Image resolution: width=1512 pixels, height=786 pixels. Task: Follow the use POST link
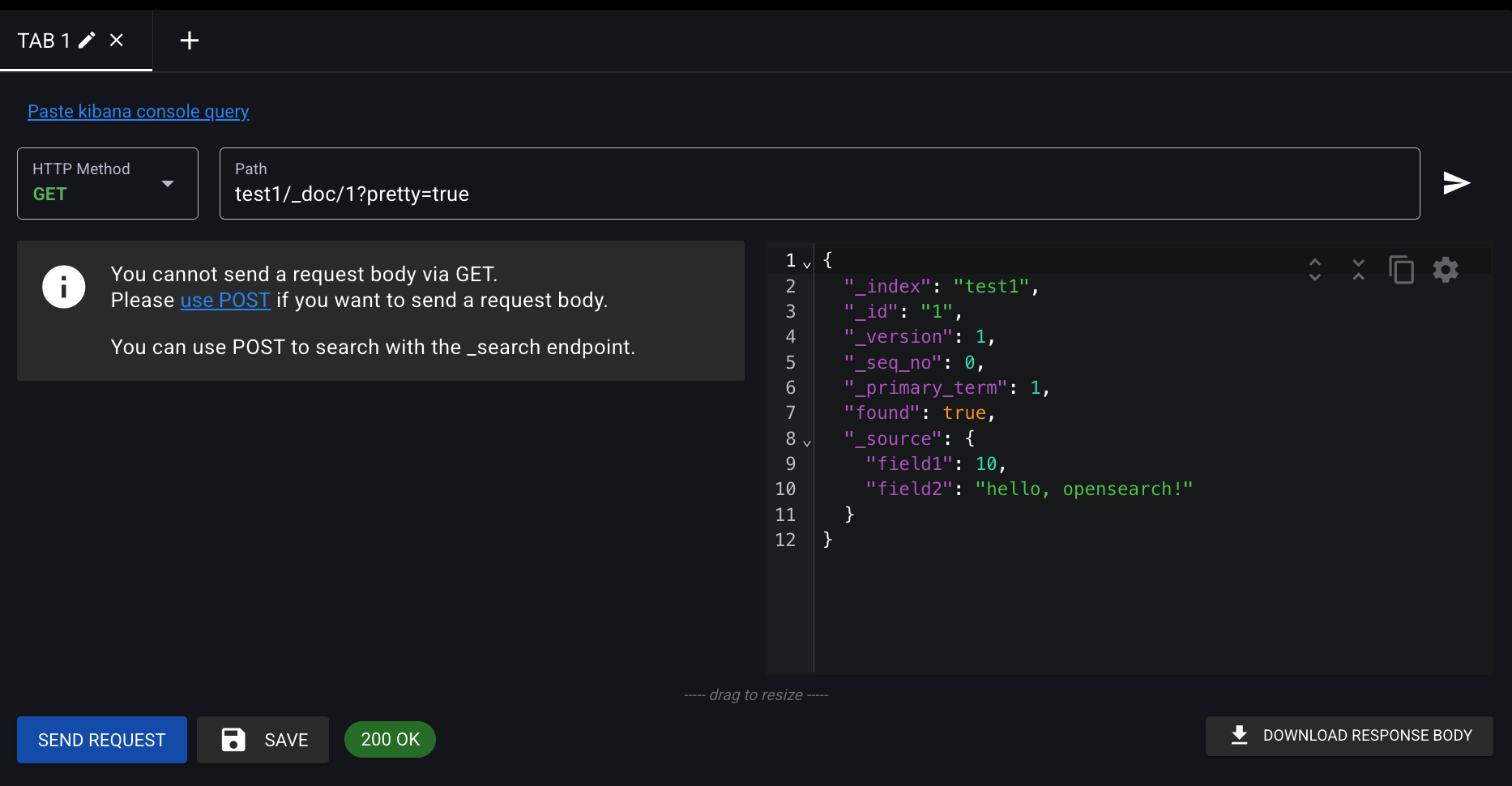click(x=224, y=301)
